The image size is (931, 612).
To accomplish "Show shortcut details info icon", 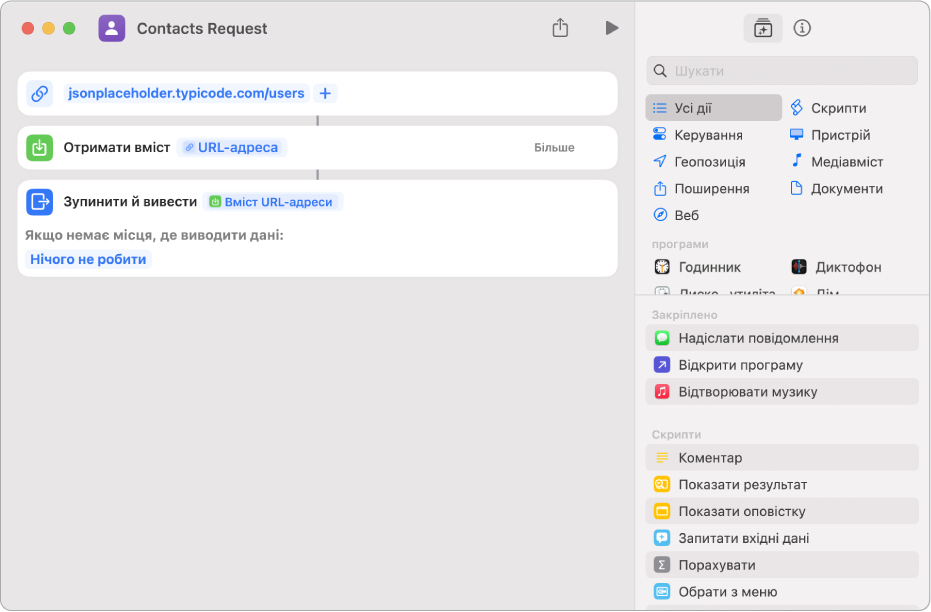I will click(802, 28).
